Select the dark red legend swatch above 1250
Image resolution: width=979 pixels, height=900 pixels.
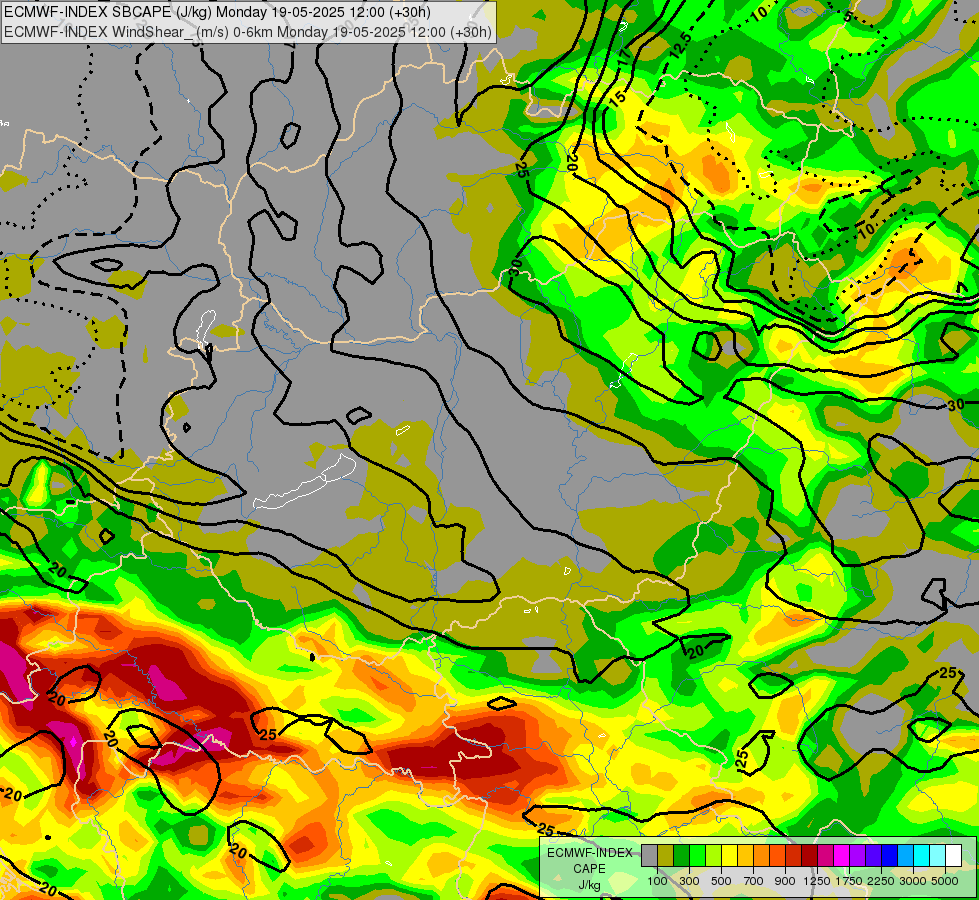click(809, 855)
